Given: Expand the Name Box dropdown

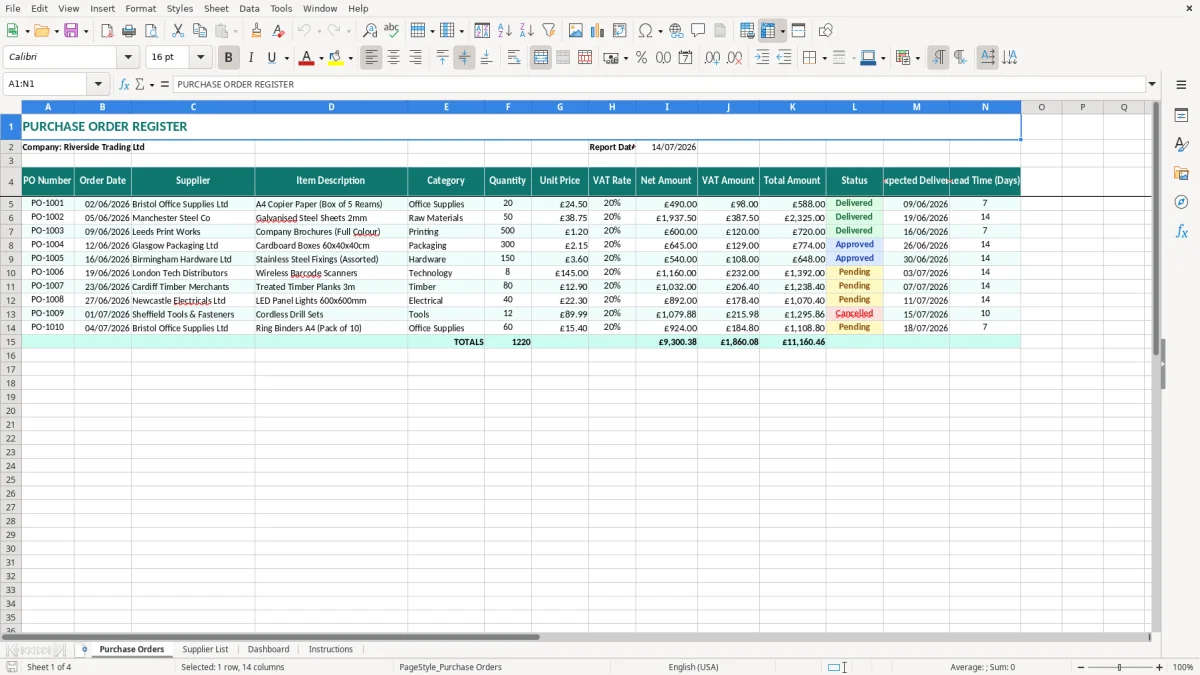Looking at the screenshot, I should (x=98, y=84).
